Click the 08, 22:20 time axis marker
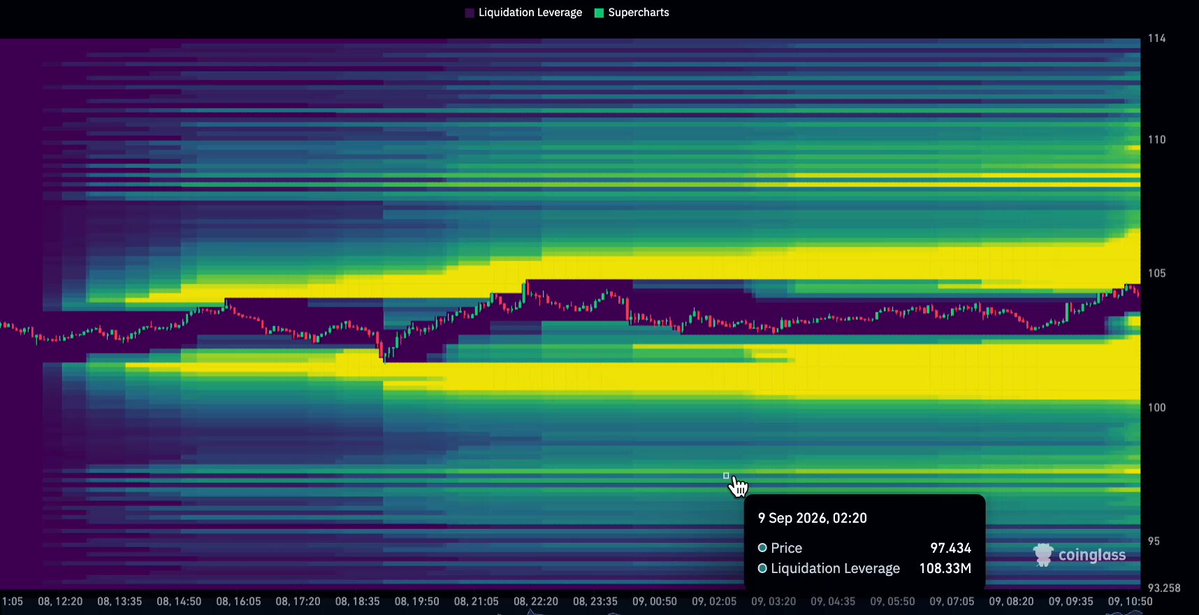Image resolution: width=1199 pixels, height=615 pixels. tap(536, 602)
